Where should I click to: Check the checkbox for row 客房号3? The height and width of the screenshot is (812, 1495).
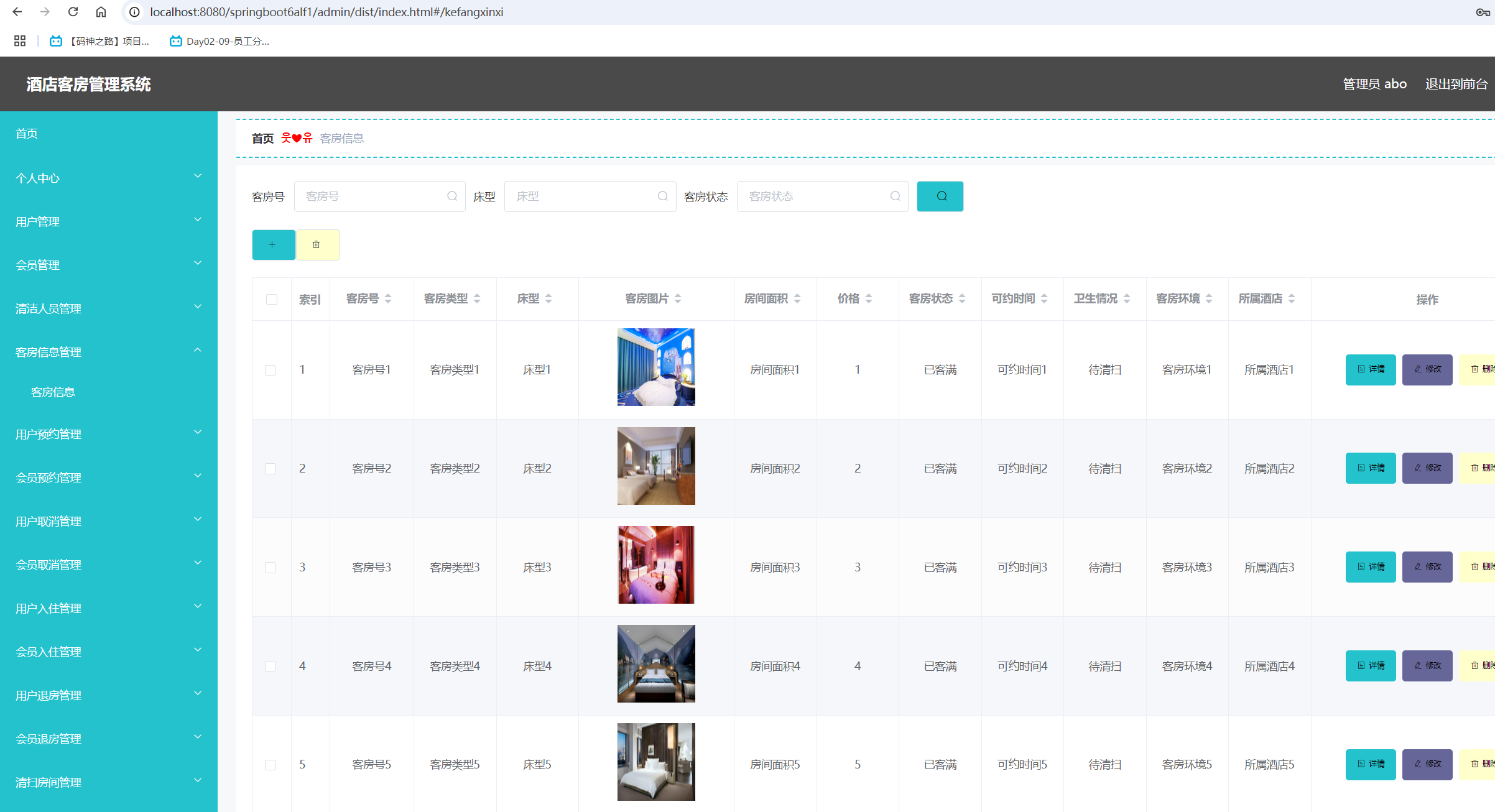click(x=271, y=568)
